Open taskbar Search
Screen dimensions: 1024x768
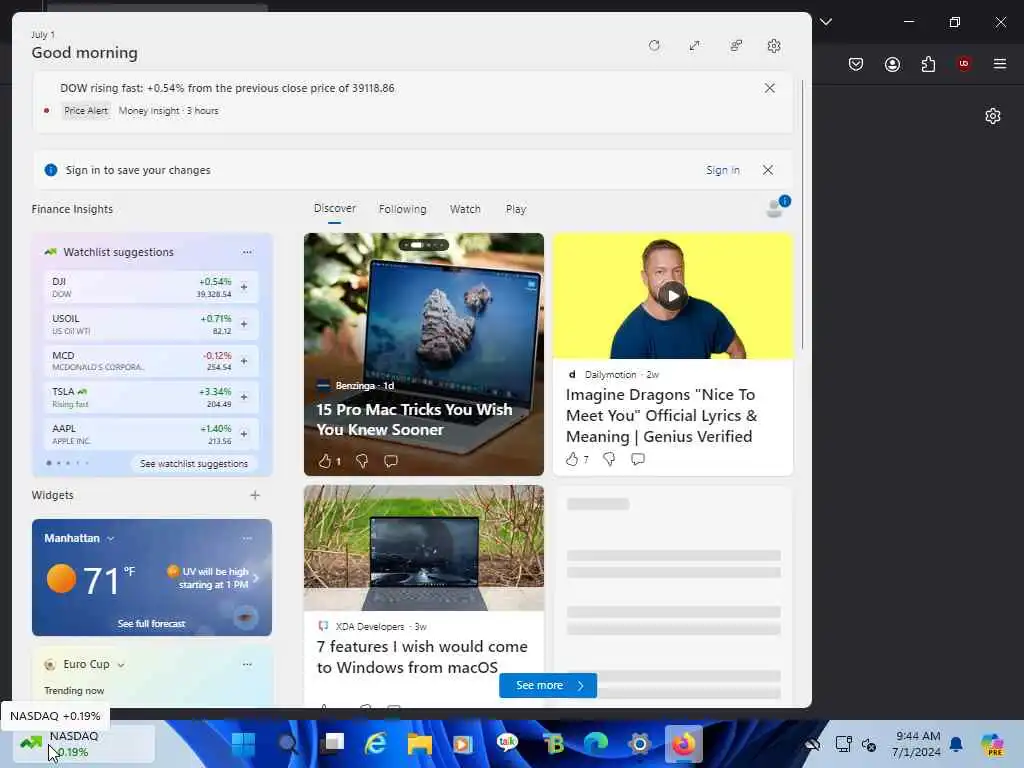click(x=287, y=744)
